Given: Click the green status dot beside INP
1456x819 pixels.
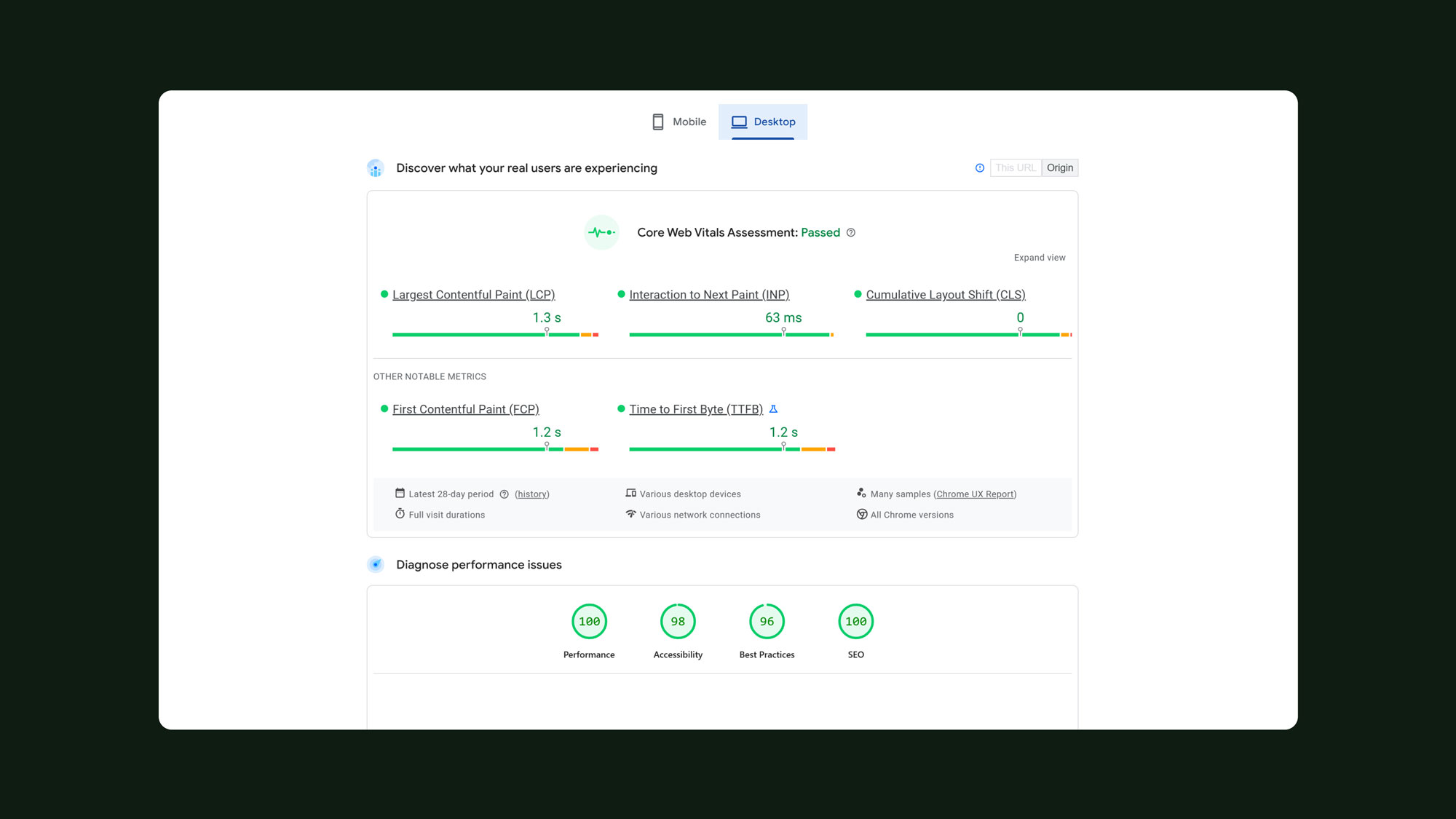Looking at the screenshot, I should point(621,294).
